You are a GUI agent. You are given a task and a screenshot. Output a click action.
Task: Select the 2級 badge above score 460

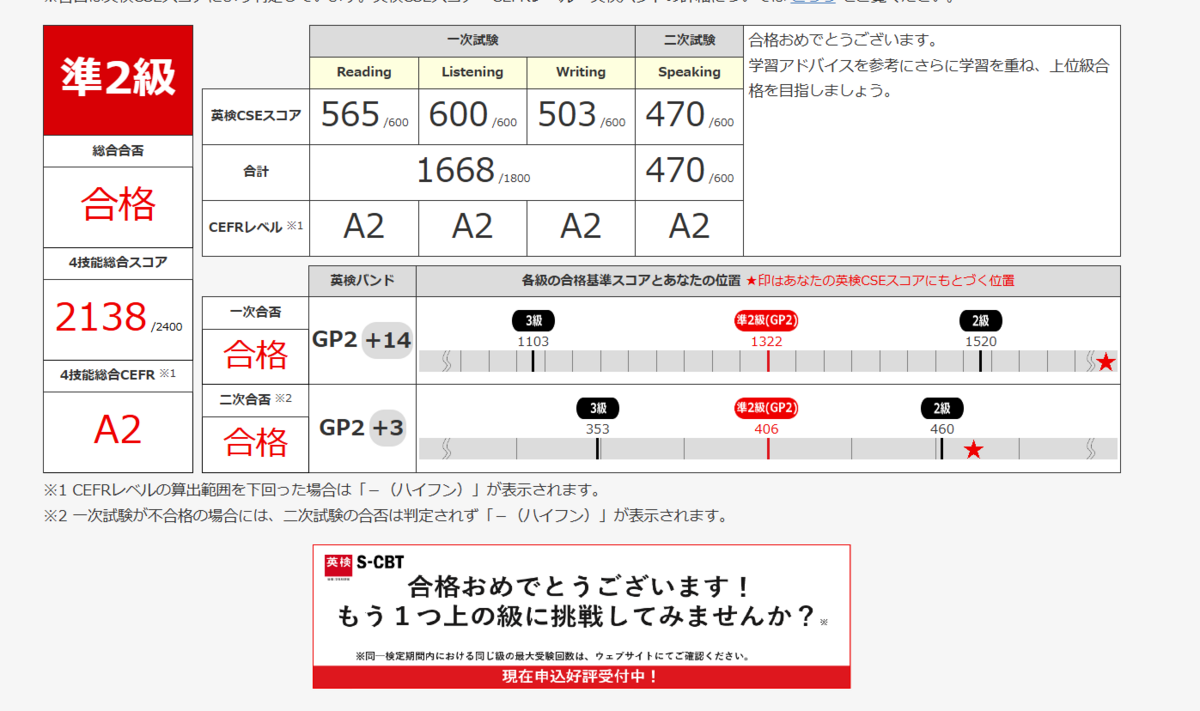click(942, 408)
